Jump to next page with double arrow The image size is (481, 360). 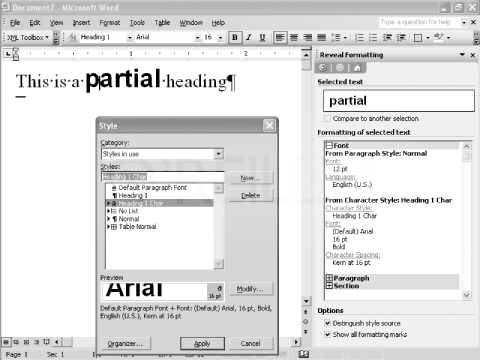306,332
